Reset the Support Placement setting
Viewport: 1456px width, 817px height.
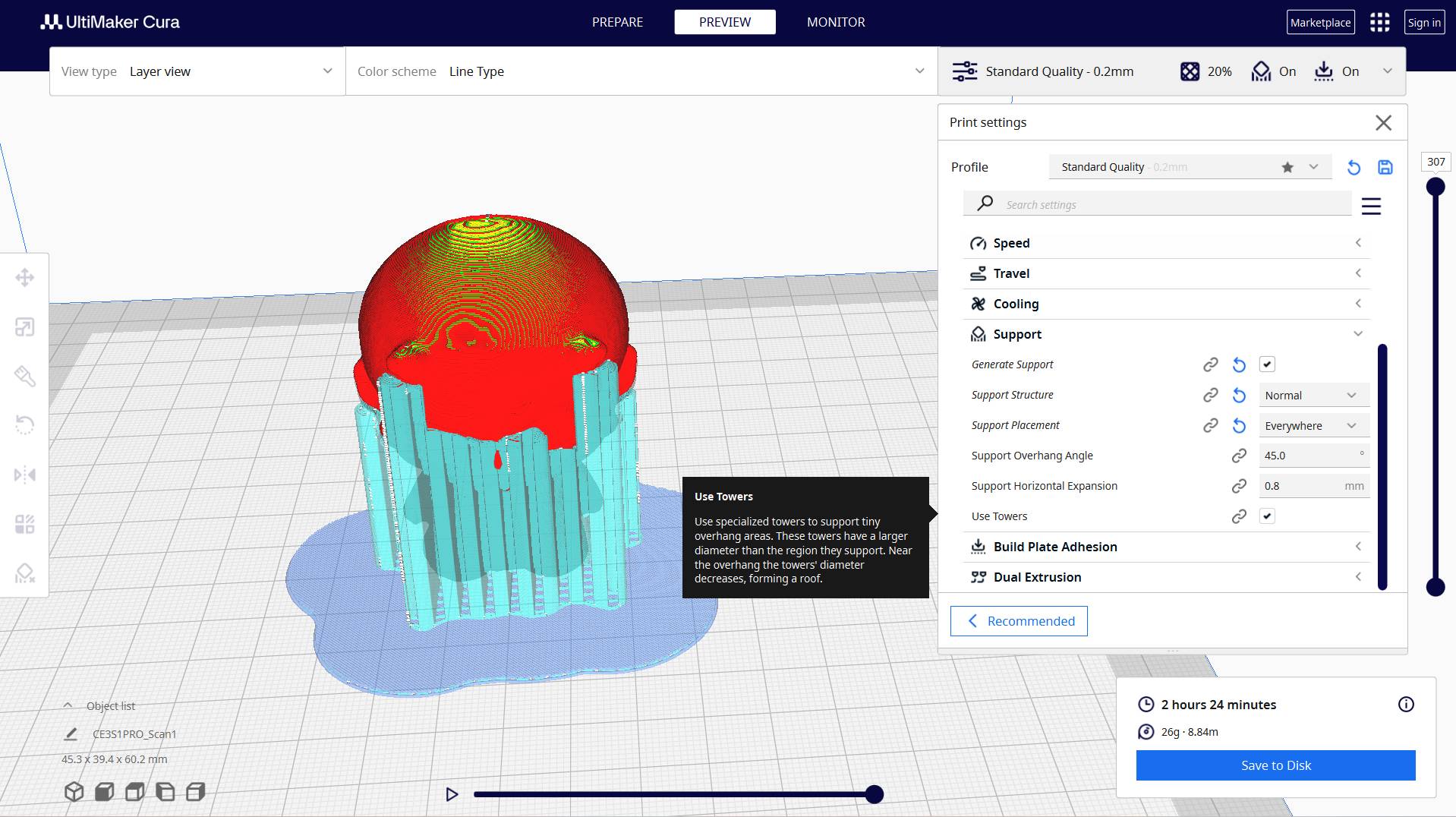coord(1239,425)
